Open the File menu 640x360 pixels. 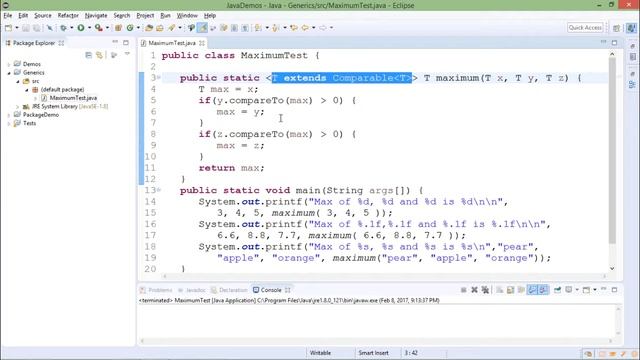[x=8, y=16]
